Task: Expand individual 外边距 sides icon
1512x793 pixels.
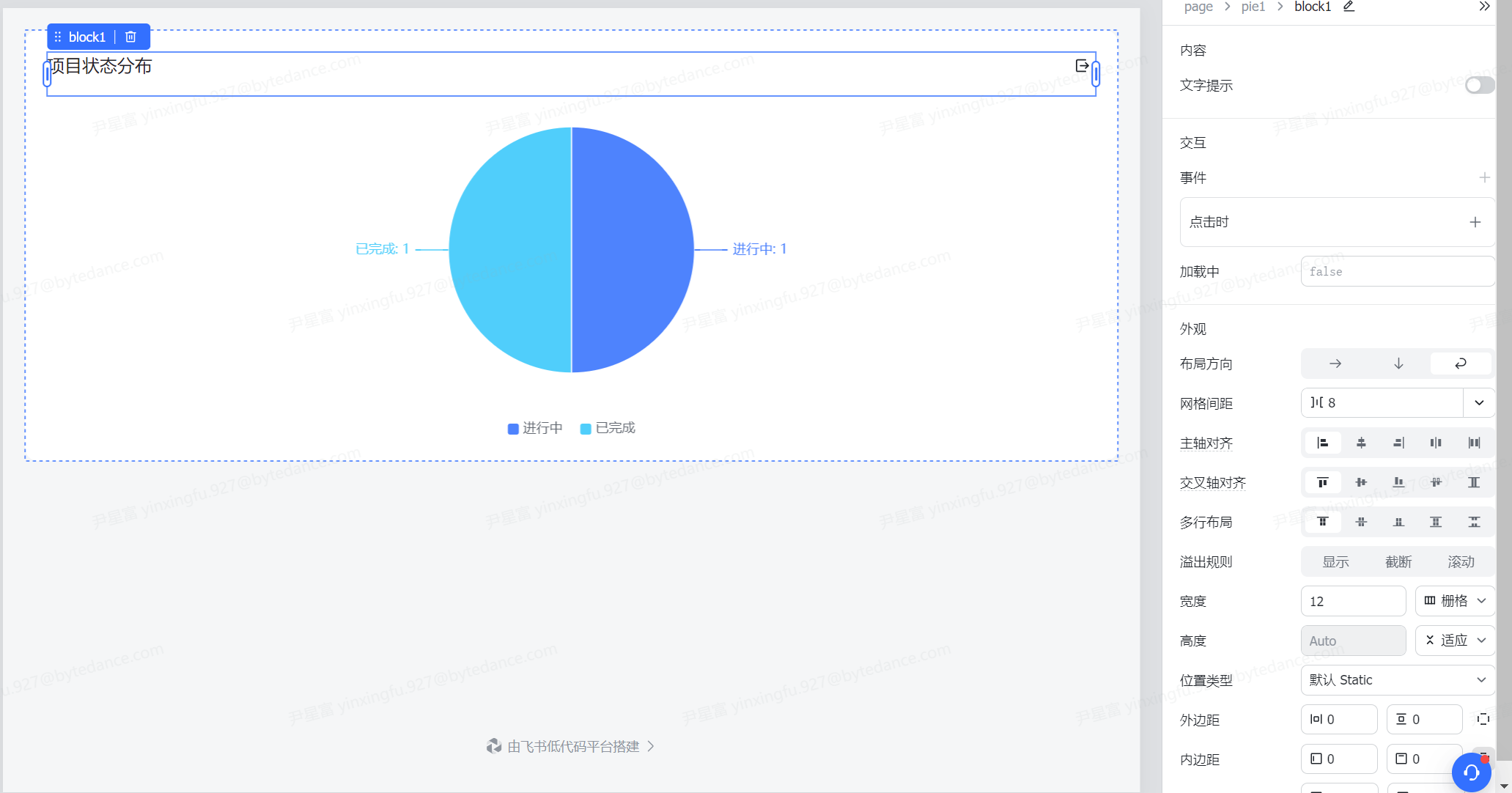Action: point(1483,719)
